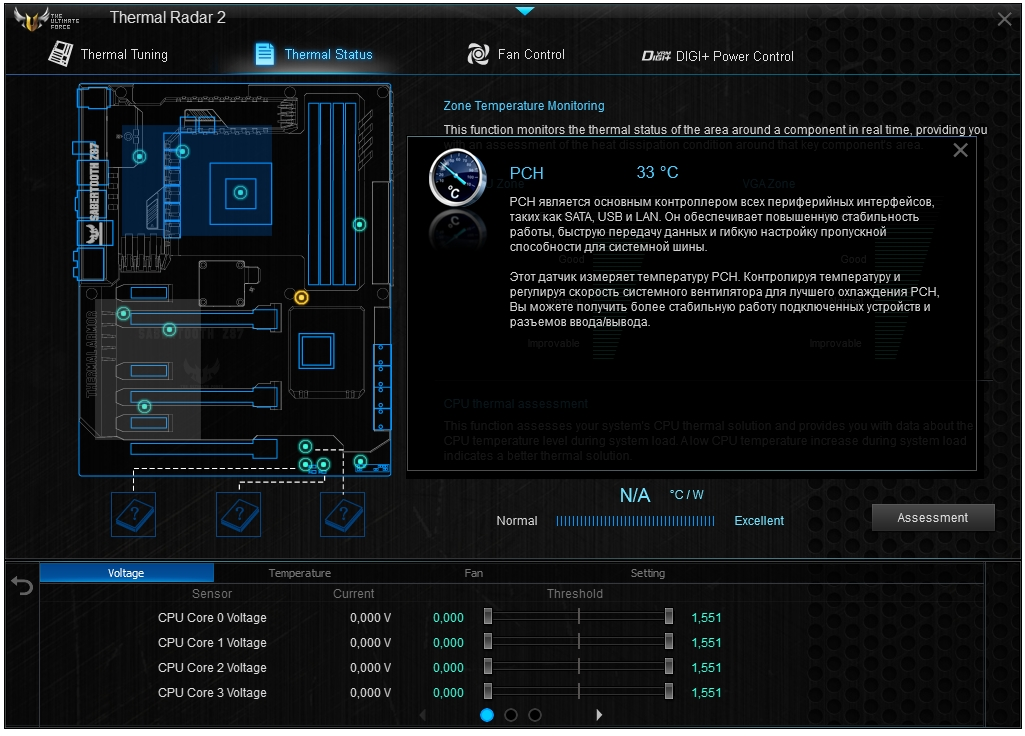Click the right unknown-device question-mark box

click(x=343, y=514)
